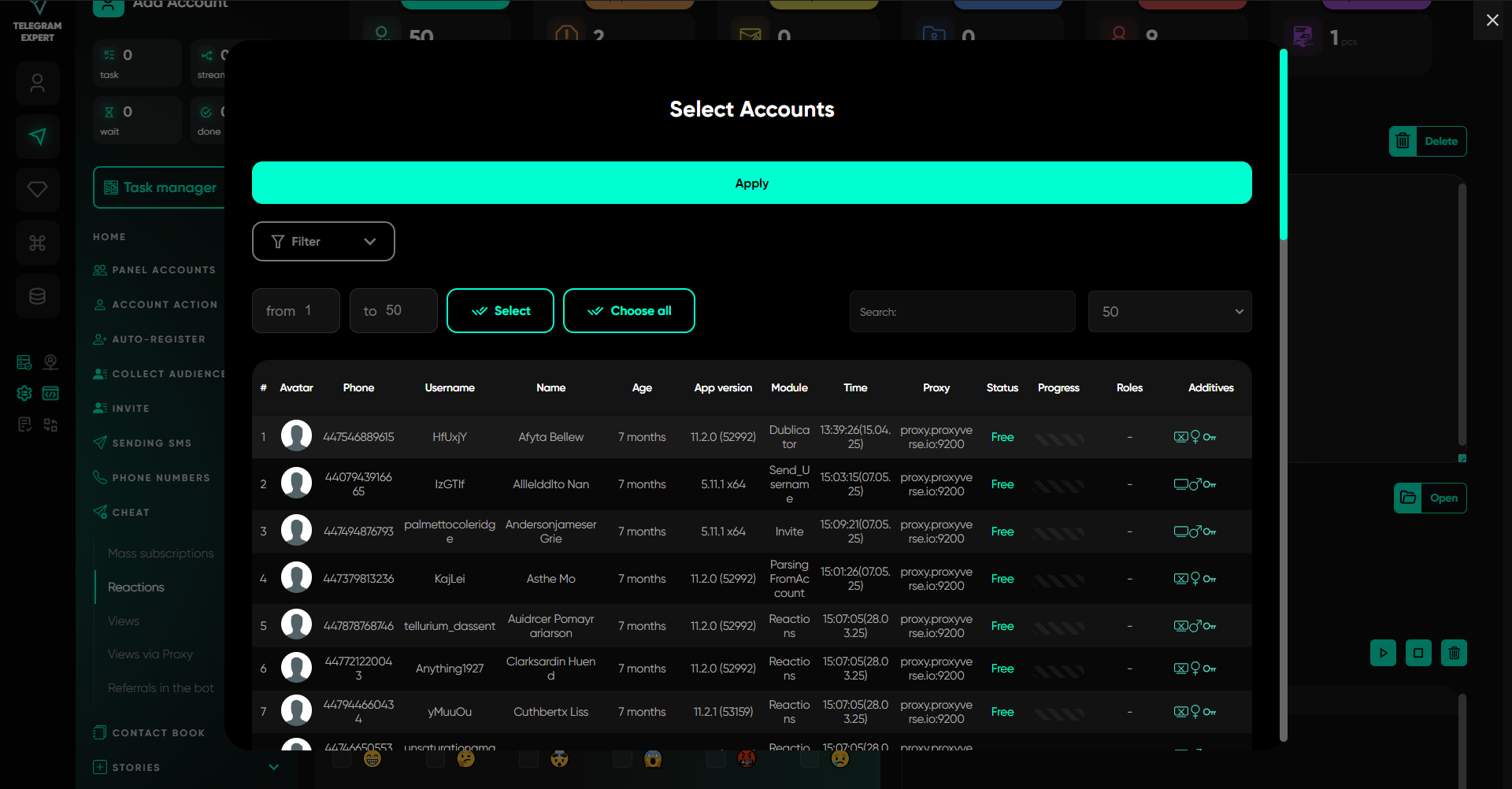
Task: Click the Choose all button
Action: (x=628, y=311)
